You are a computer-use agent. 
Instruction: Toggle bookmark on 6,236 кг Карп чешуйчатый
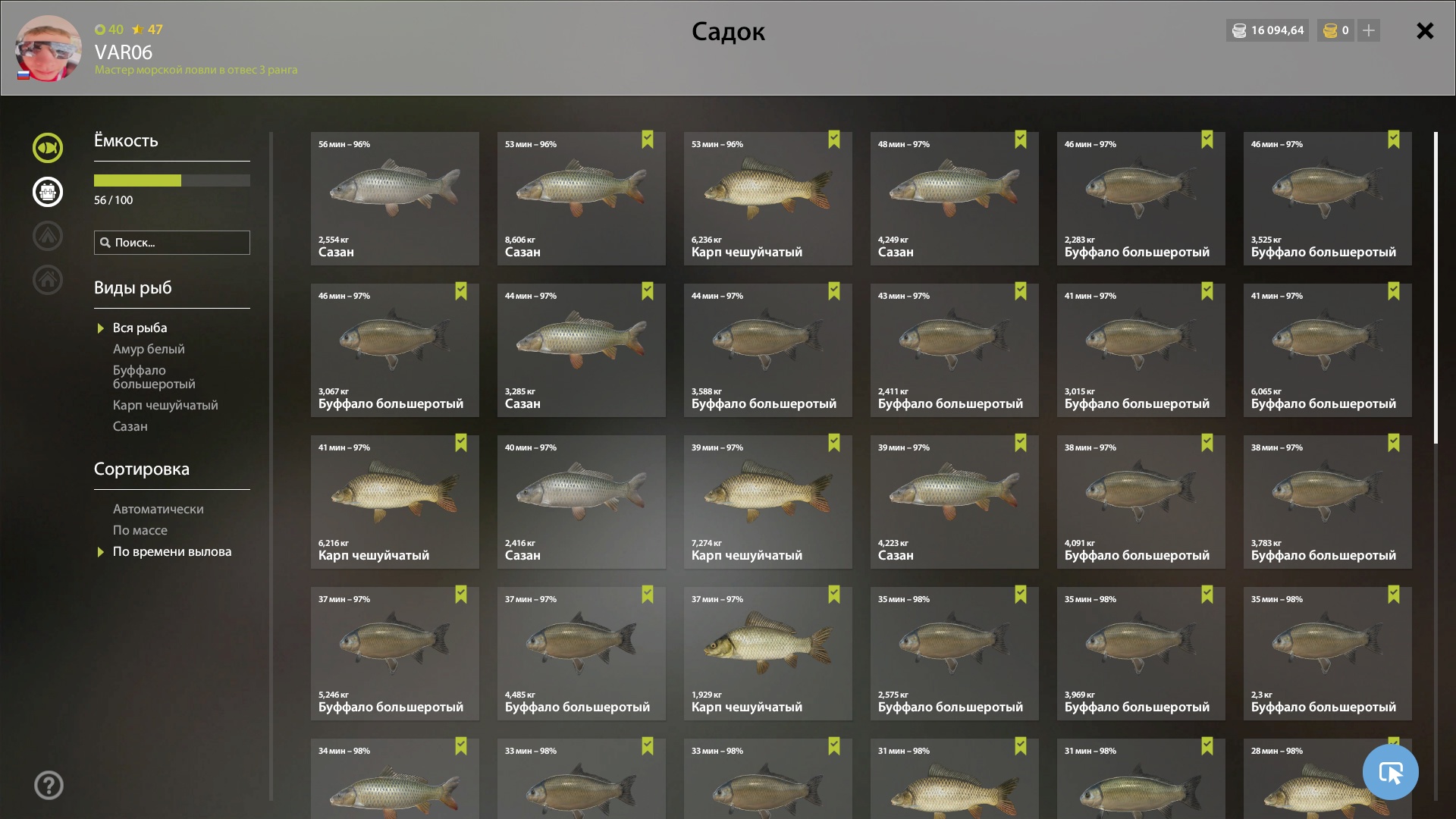[x=834, y=140]
